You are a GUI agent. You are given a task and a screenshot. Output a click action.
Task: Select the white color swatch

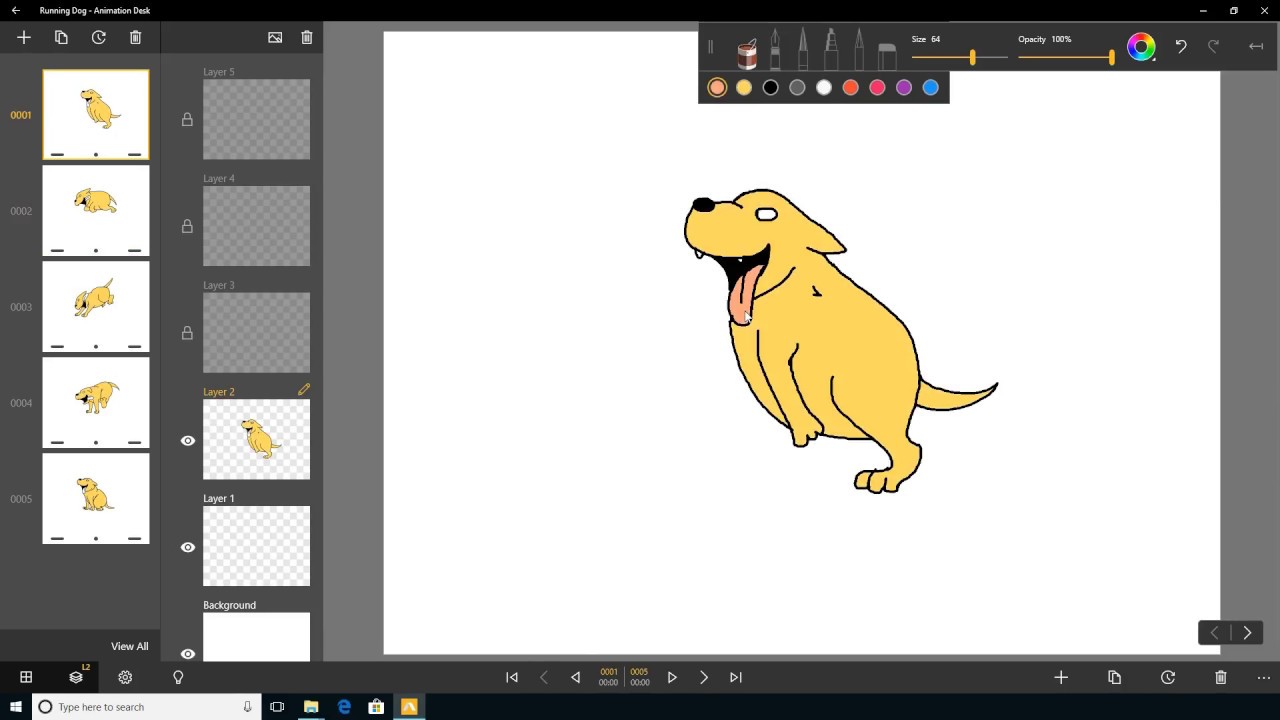tap(824, 87)
